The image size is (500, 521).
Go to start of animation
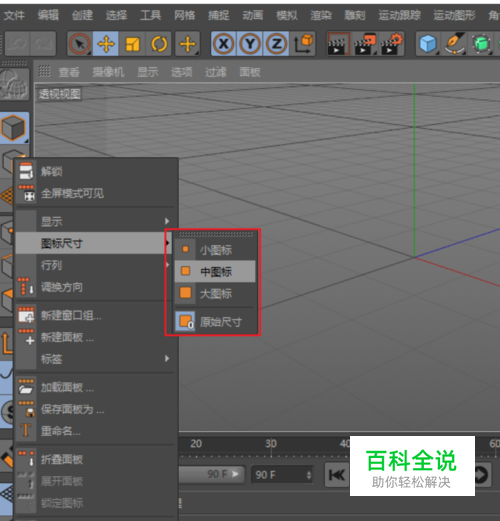(337, 475)
